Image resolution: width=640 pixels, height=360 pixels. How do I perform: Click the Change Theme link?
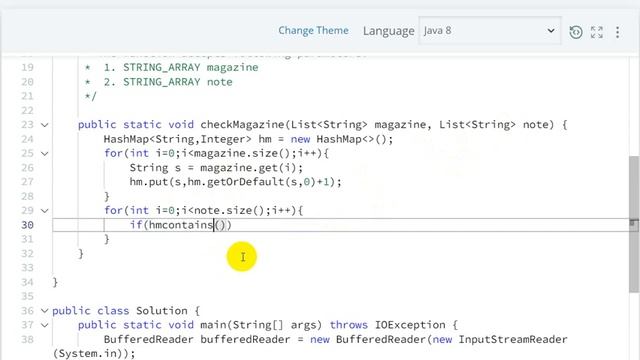pos(313,31)
